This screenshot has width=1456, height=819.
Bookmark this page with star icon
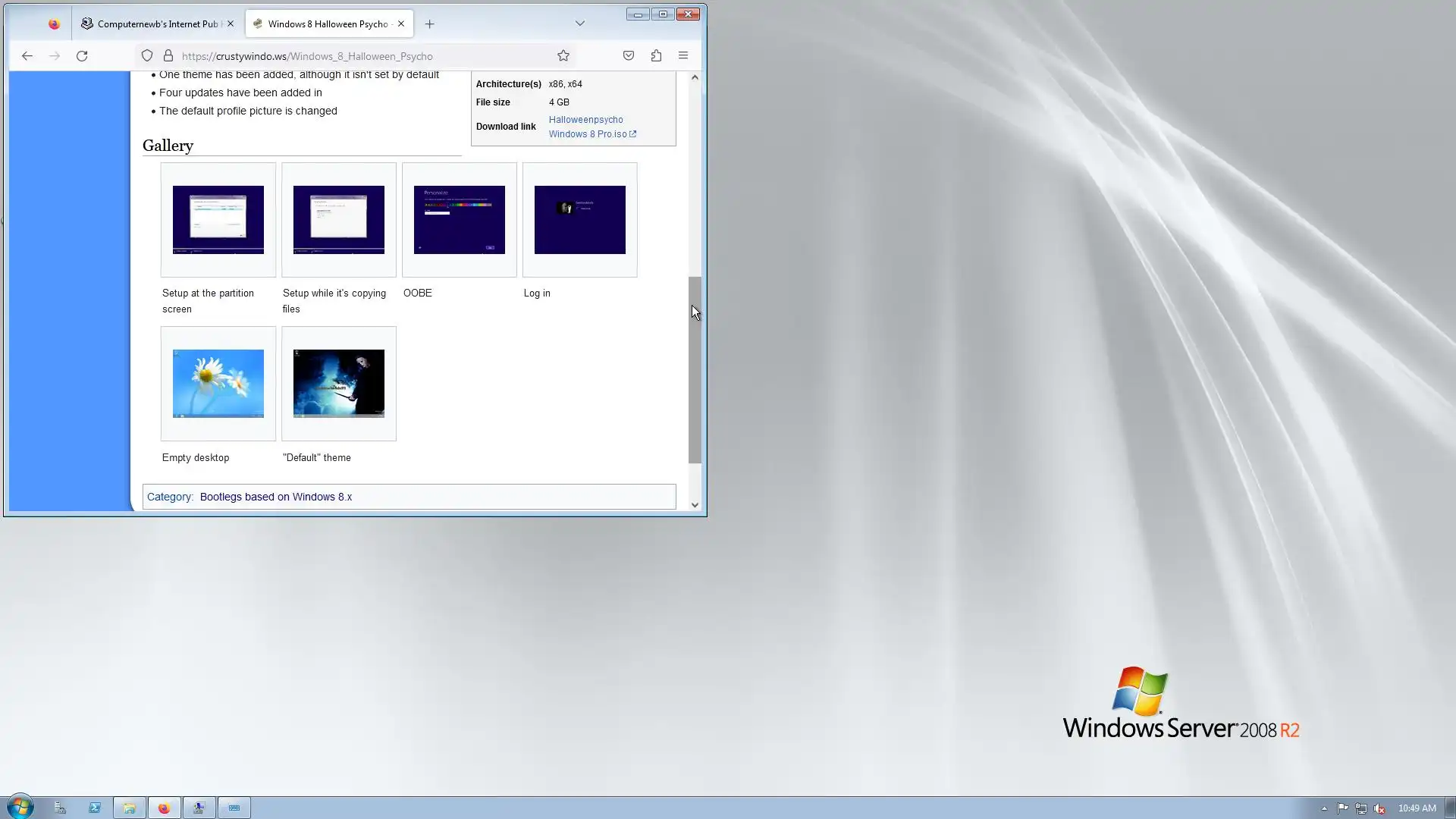[563, 55]
